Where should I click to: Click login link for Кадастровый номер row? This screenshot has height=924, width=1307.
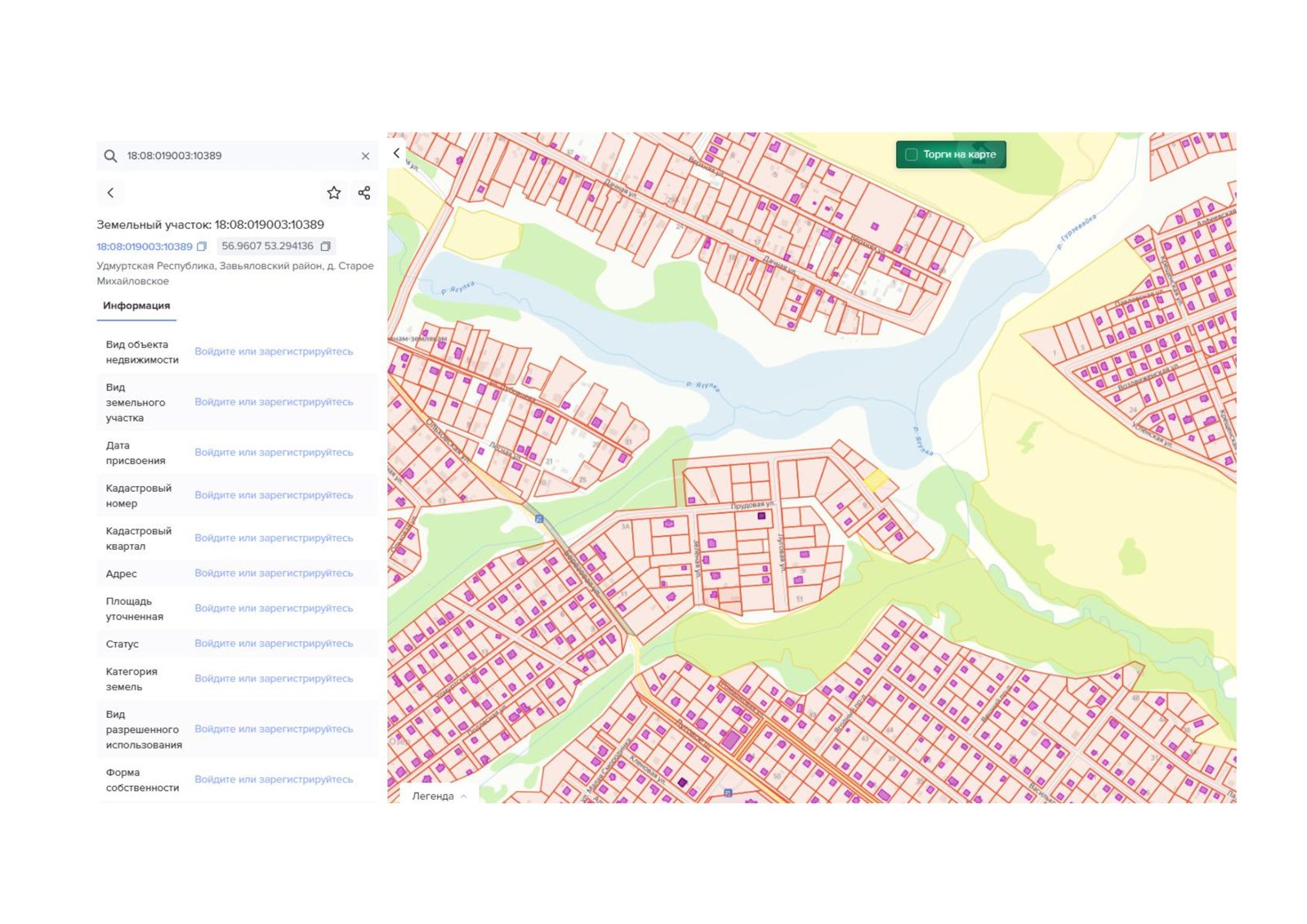pos(274,495)
